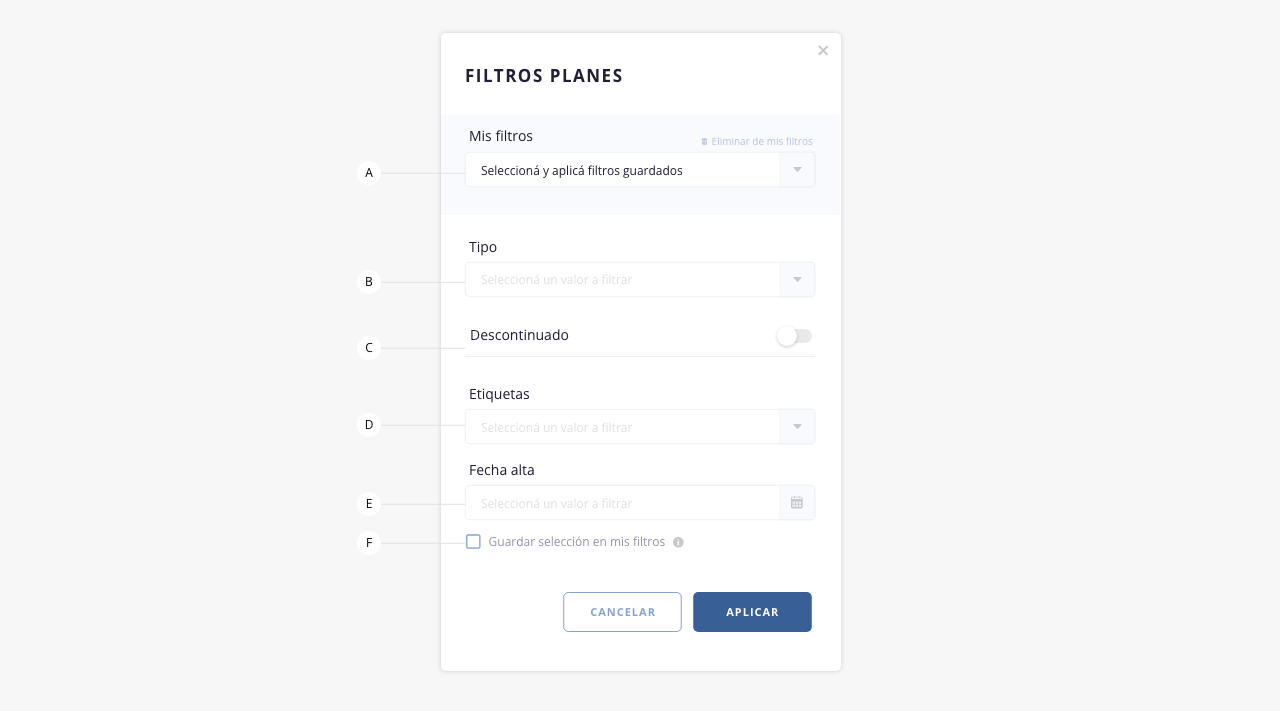Click annotation marker A
This screenshot has height=711, width=1280.
369,173
